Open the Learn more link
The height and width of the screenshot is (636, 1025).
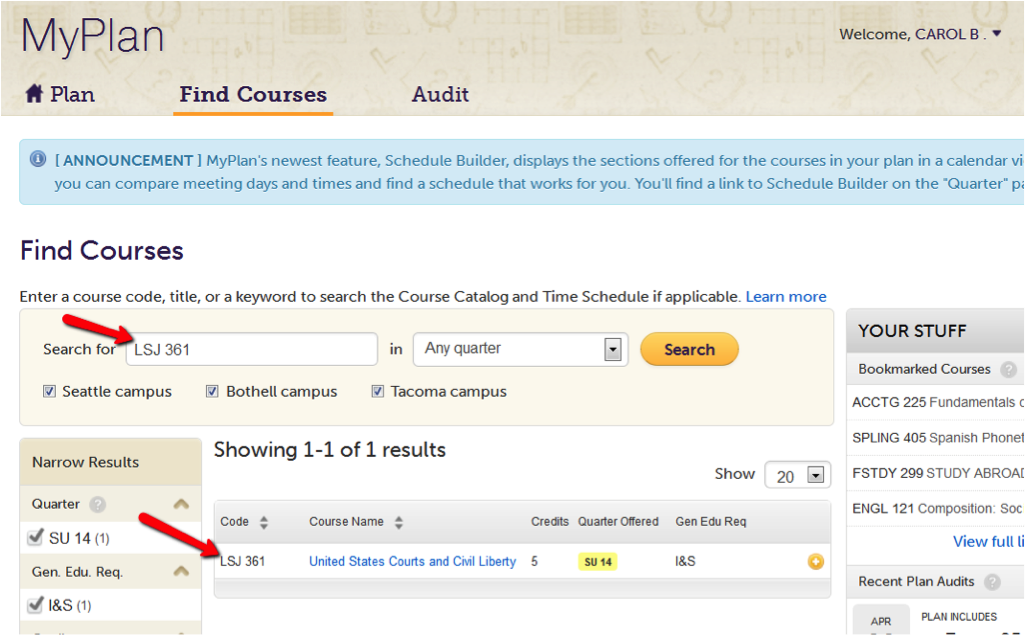click(x=786, y=297)
